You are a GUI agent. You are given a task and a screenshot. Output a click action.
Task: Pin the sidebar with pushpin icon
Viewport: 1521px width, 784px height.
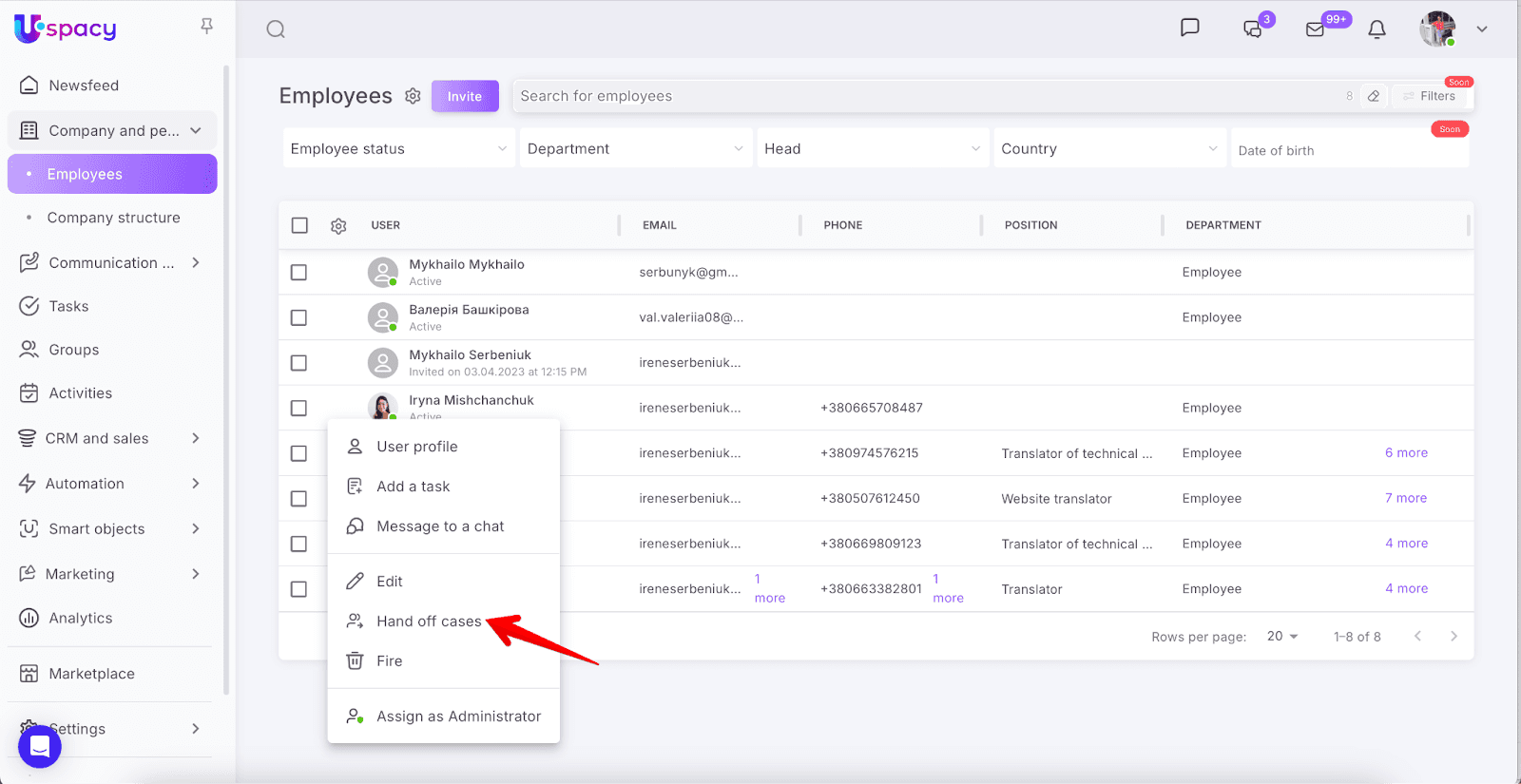[206, 27]
